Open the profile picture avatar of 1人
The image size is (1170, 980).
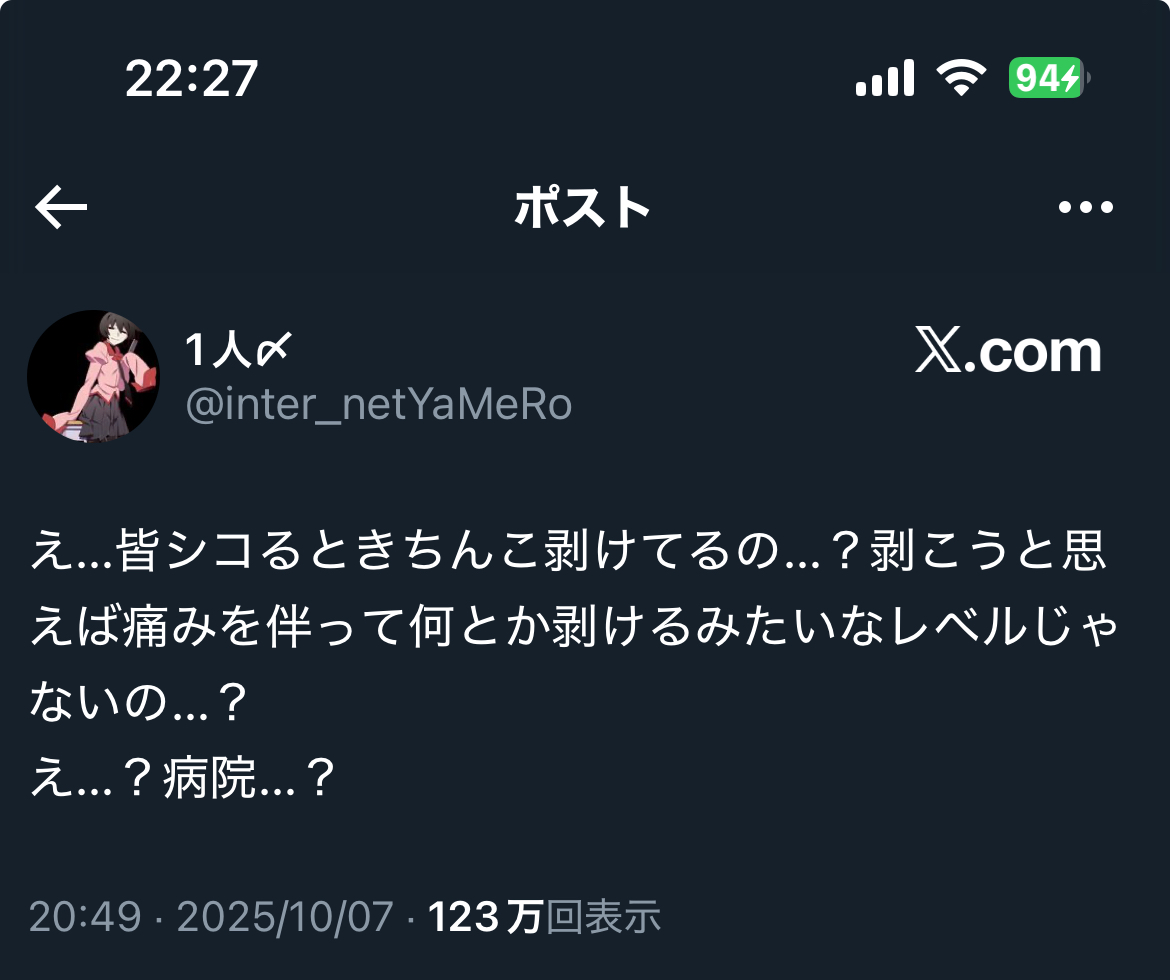pyautogui.click(x=93, y=376)
